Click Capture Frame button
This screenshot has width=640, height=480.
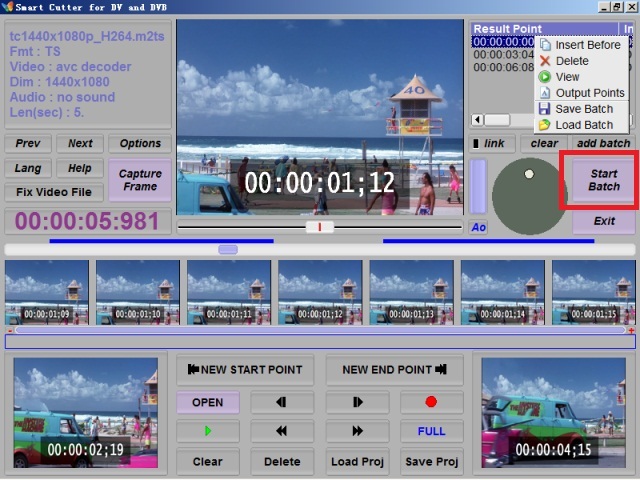(140, 180)
